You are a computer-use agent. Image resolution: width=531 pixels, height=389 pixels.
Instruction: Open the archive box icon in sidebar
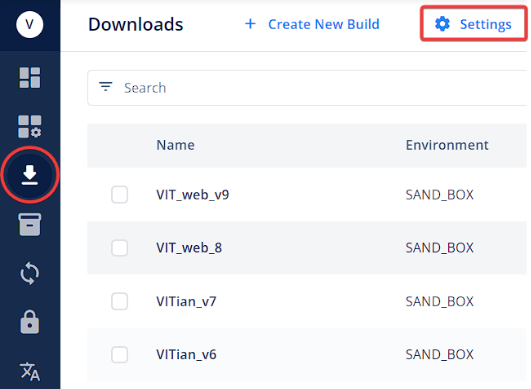(30, 224)
